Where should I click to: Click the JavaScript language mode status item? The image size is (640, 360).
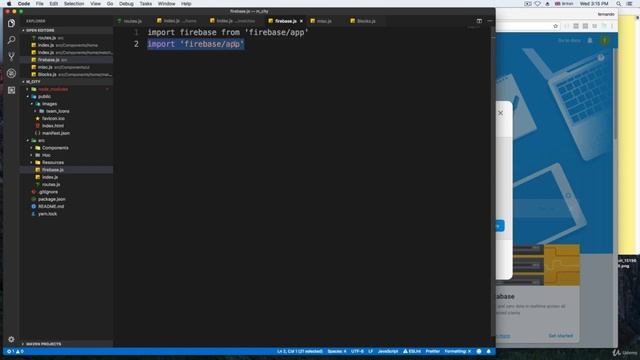pyautogui.click(x=388, y=351)
